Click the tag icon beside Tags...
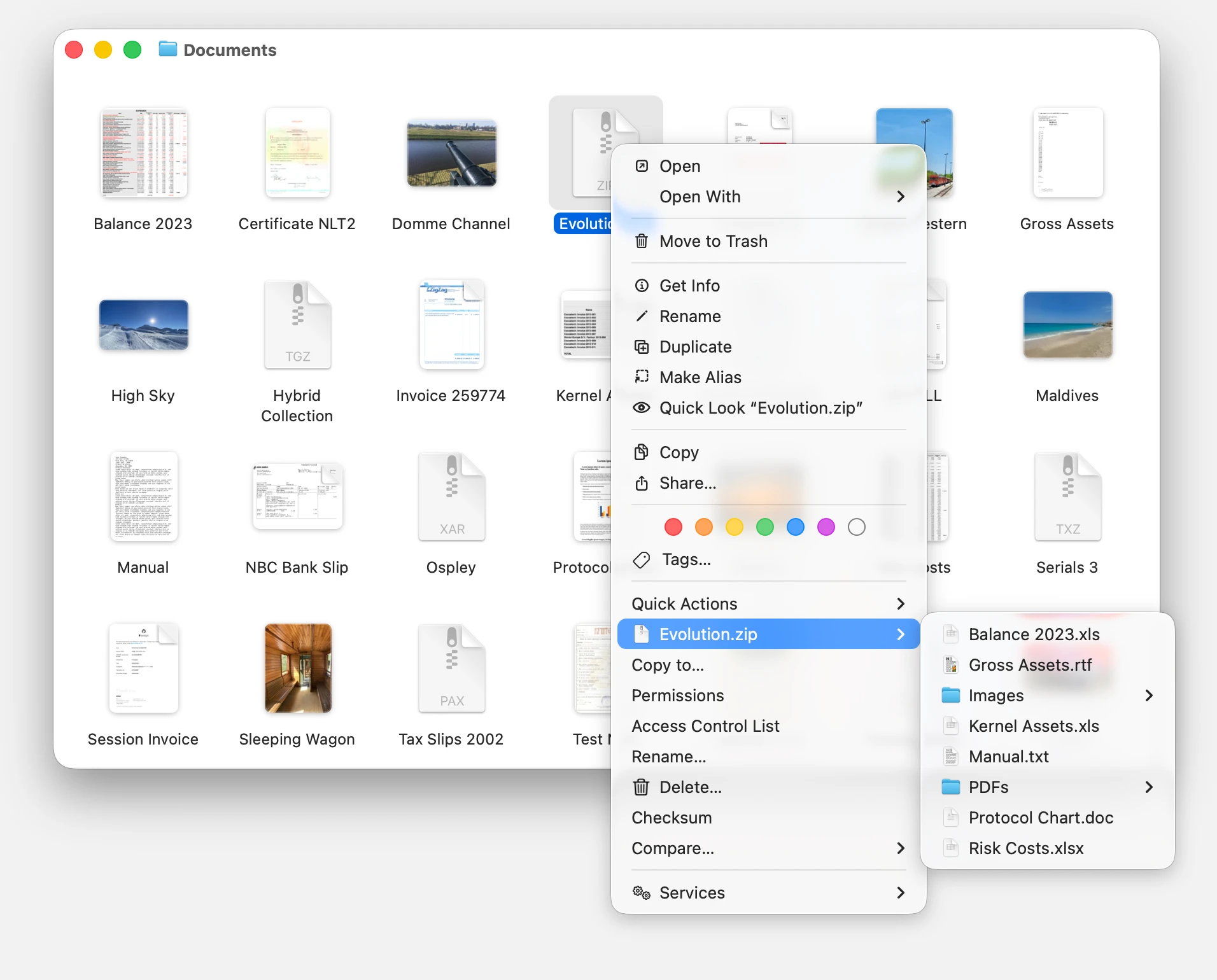The image size is (1217, 980). [642, 559]
